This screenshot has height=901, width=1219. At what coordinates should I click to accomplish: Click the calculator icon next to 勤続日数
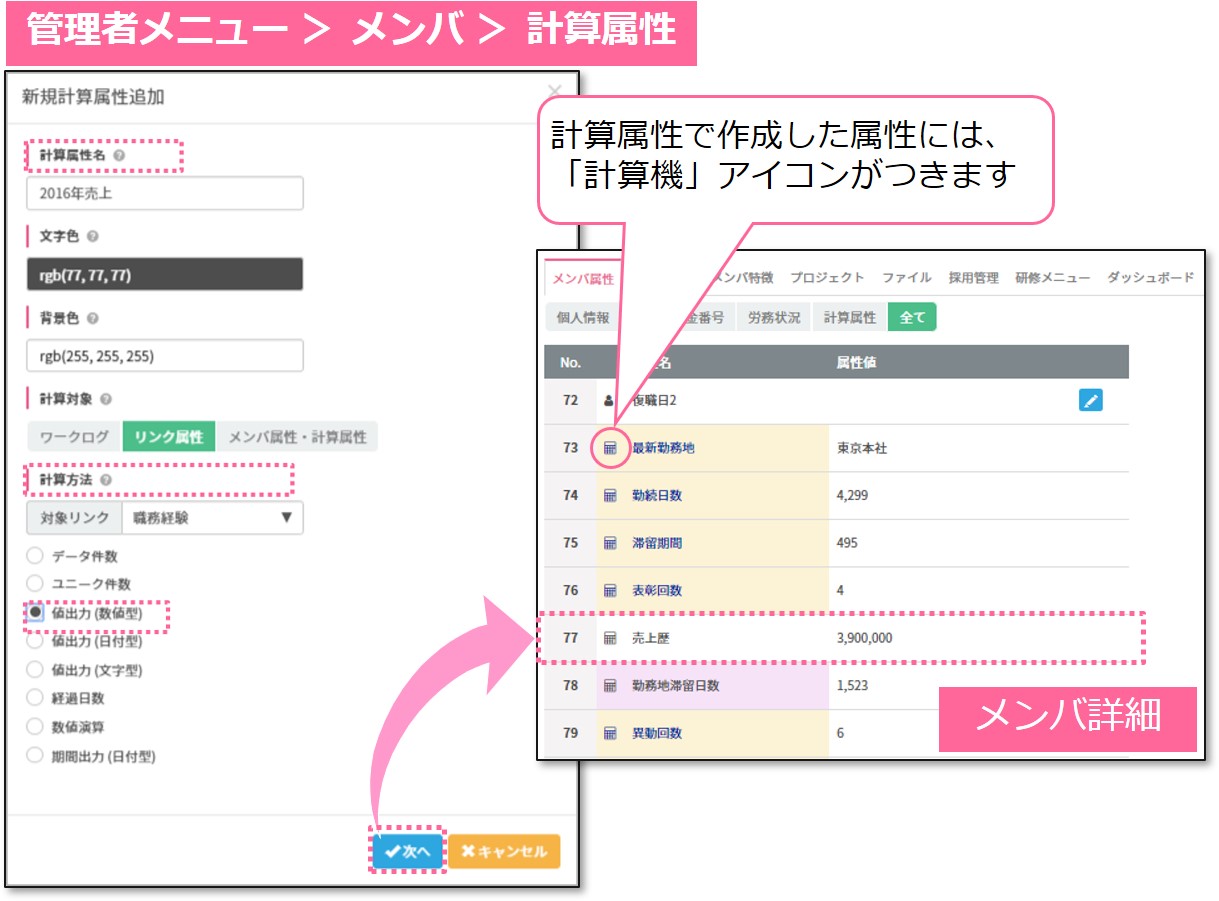point(610,496)
